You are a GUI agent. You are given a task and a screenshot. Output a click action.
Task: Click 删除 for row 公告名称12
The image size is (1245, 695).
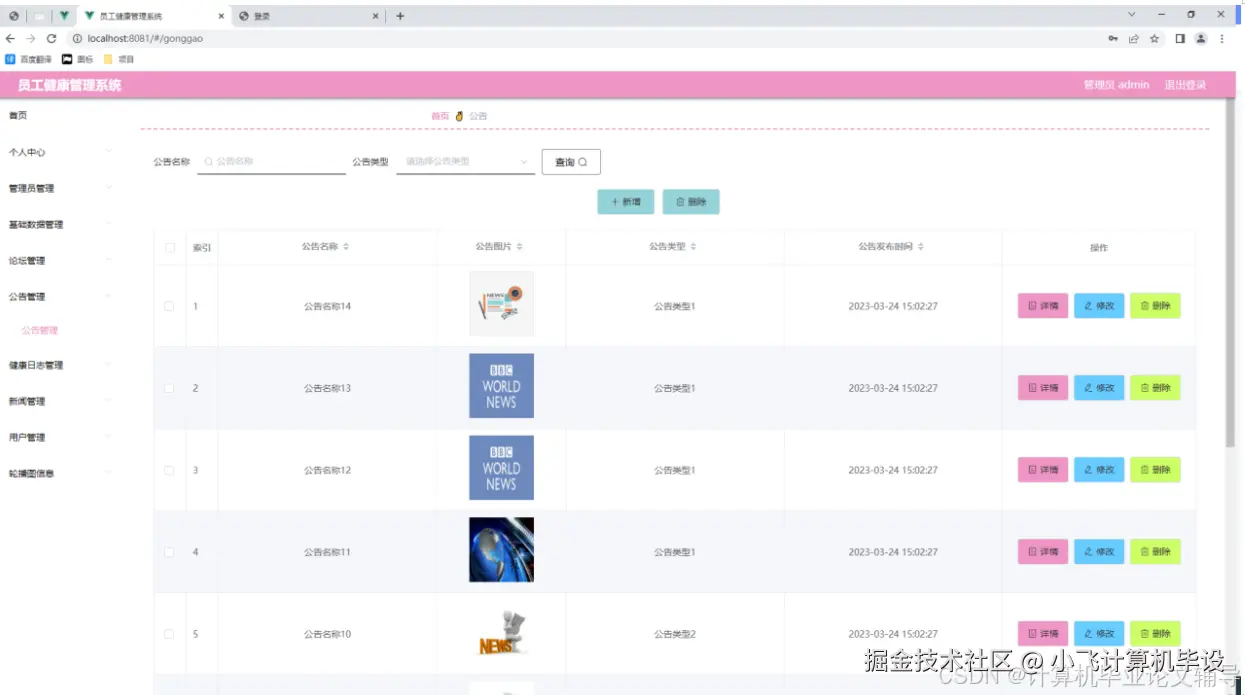tap(1155, 470)
